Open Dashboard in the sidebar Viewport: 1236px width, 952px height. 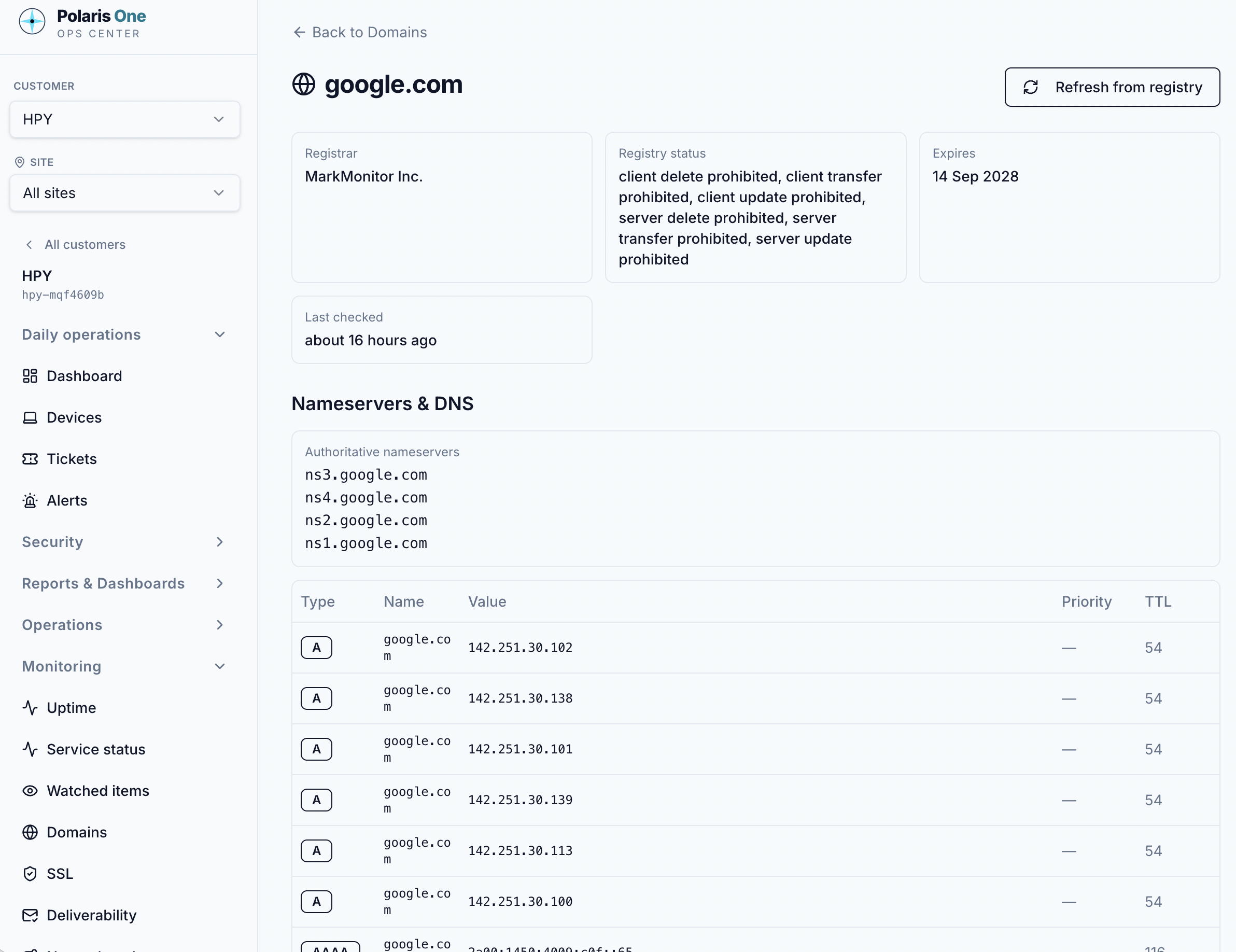pyautogui.click(x=124, y=376)
